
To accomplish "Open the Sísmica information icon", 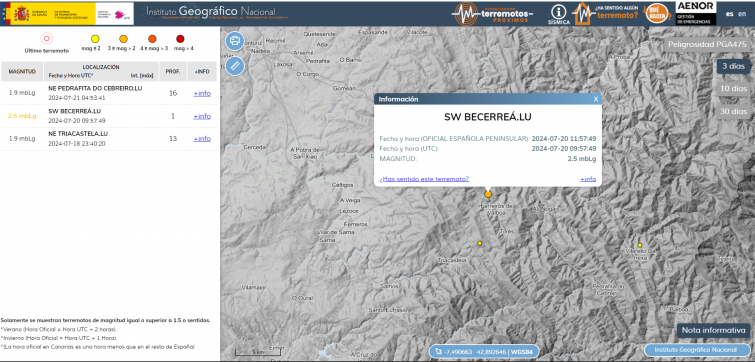I will pos(559,14).
